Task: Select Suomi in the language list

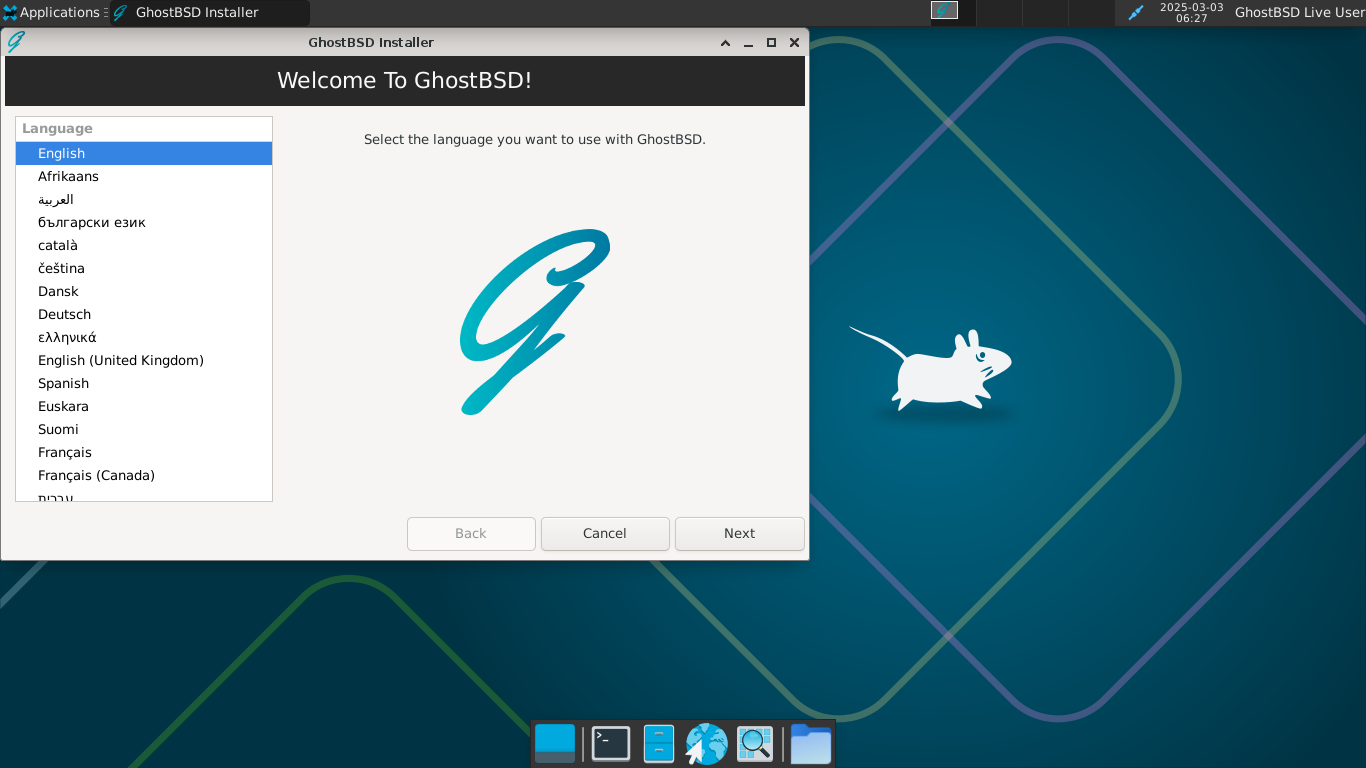Action: tap(144, 429)
